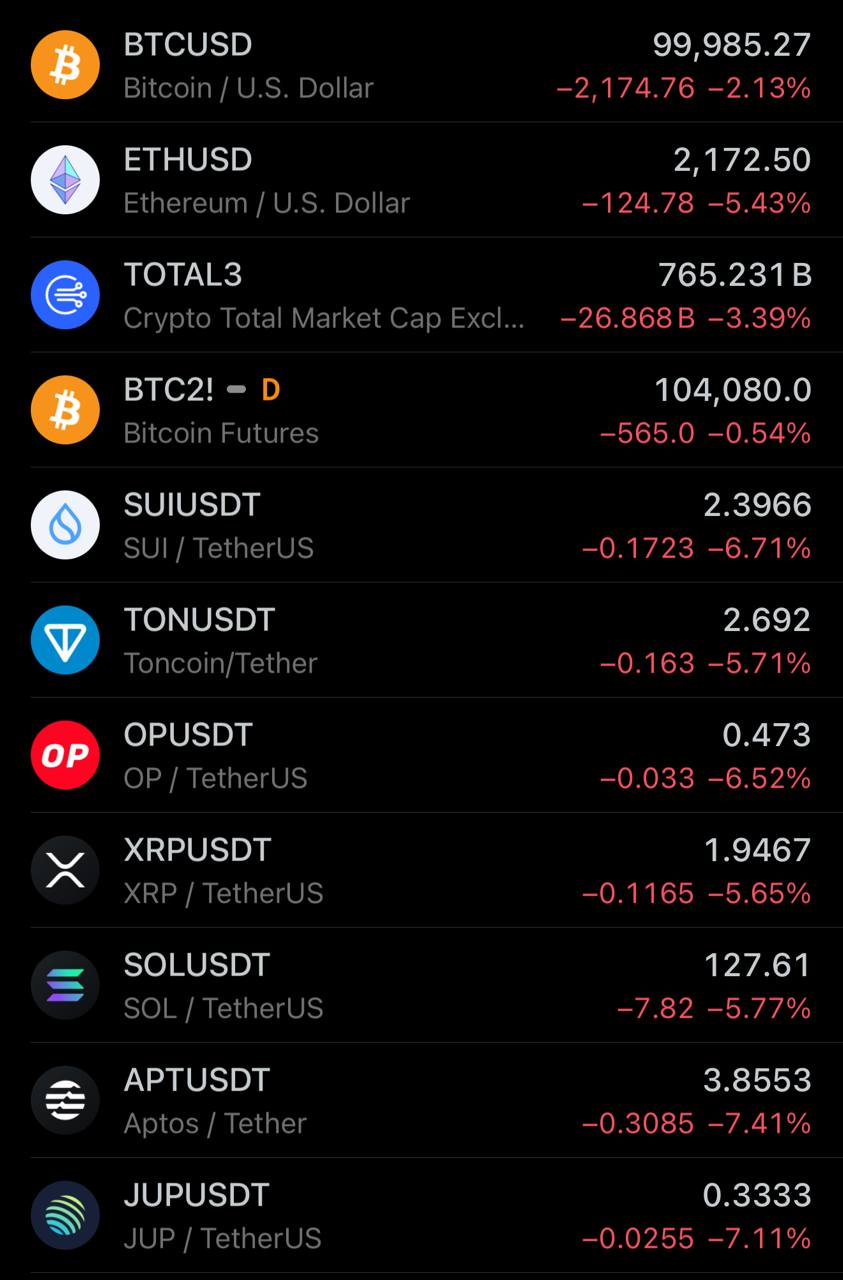Viewport: 843px width, 1280px height.
Task: Tap the red OP logo icon
Action: click(65, 755)
